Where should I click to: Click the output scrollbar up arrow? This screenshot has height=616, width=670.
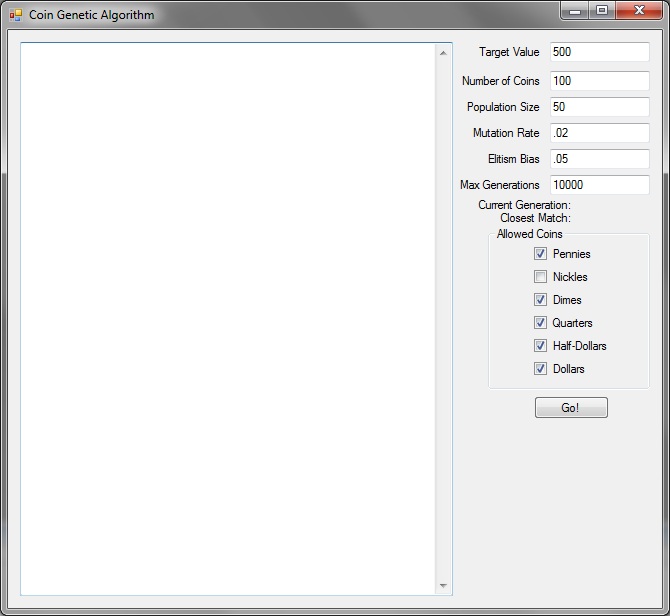point(443,52)
